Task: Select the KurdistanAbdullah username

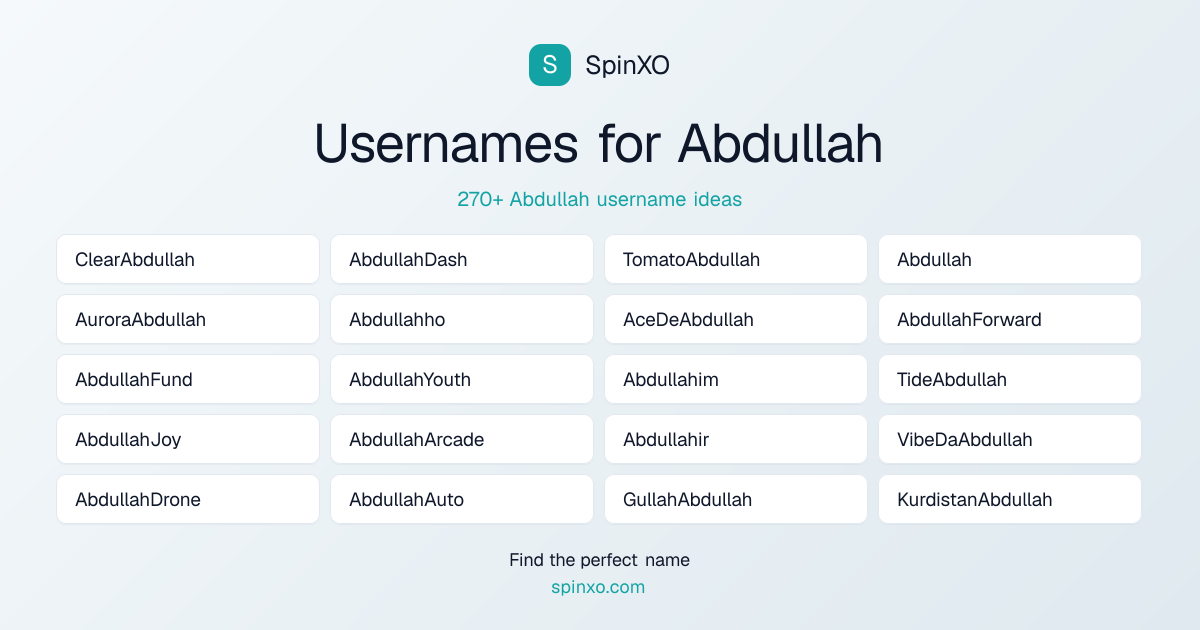Action: pyautogui.click(x=1010, y=499)
